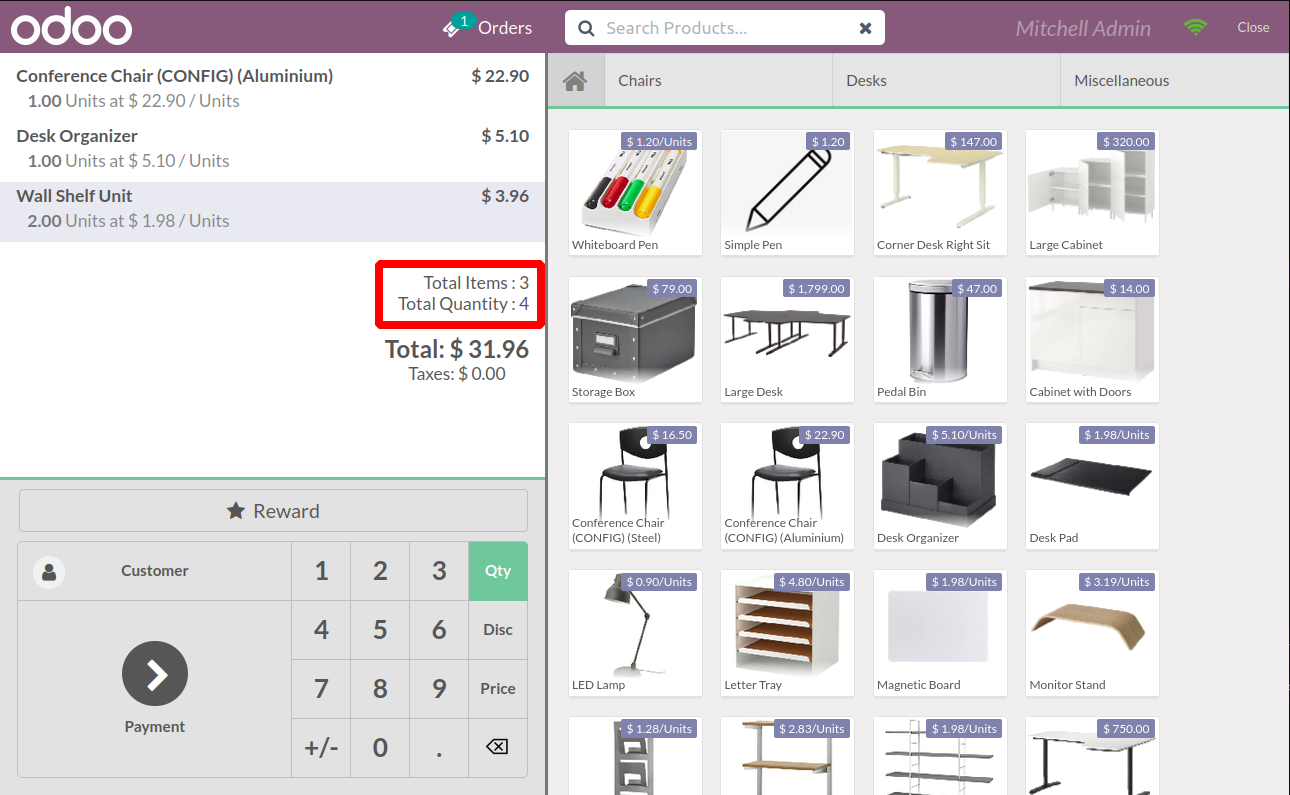Select the Desk Organizer order line
The width and height of the screenshot is (1290, 795).
(x=272, y=148)
